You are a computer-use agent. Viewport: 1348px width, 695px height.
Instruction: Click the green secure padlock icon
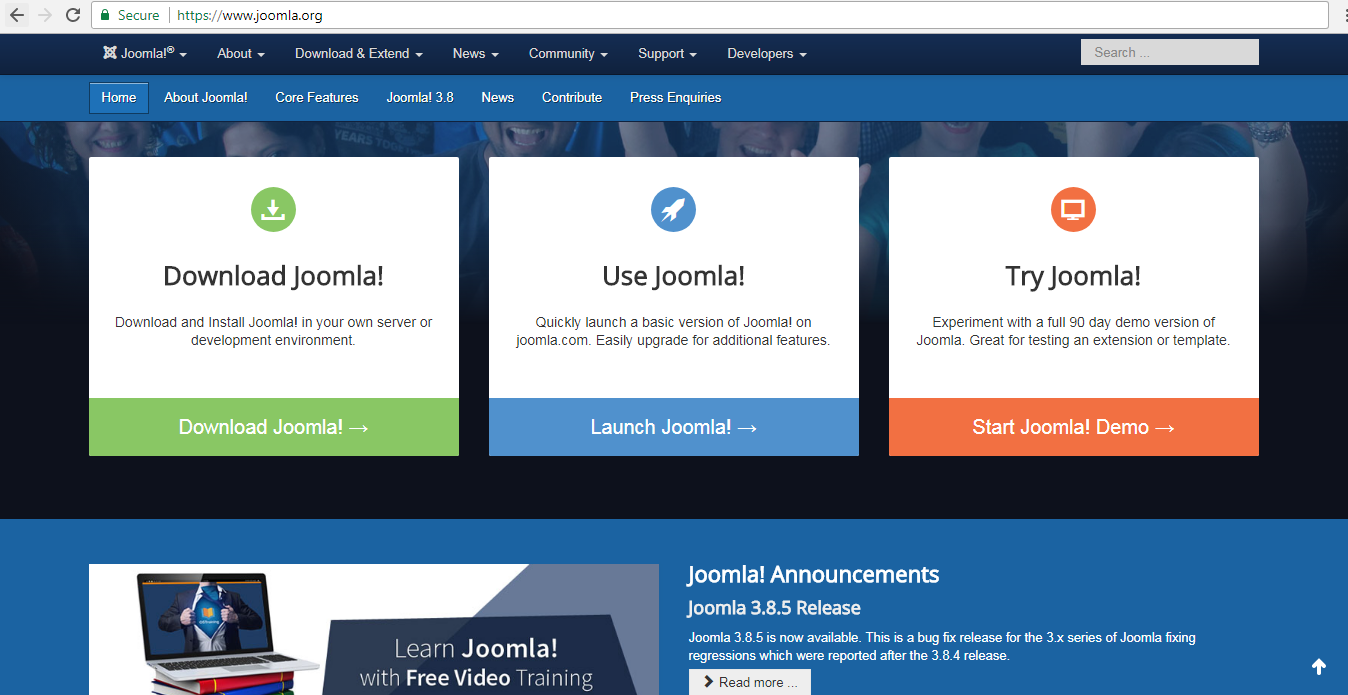pyautogui.click(x=105, y=15)
